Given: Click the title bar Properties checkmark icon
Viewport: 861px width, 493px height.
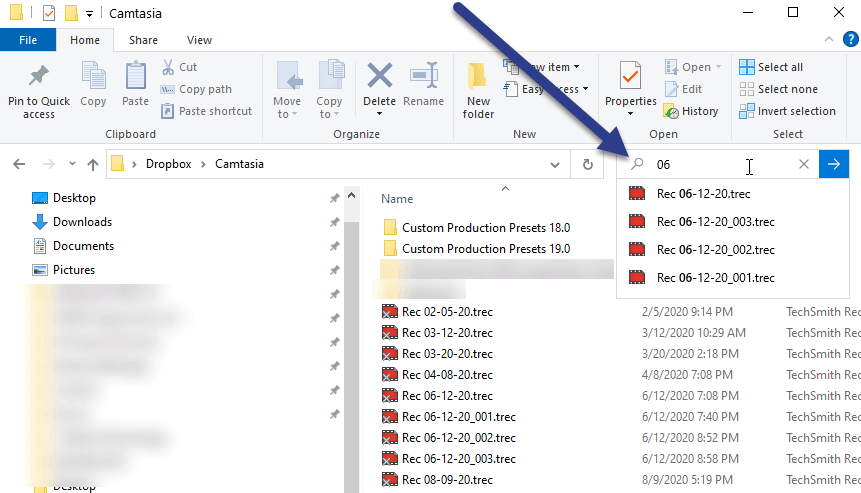Looking at the screenshot, I should pyautogui.click(x=49, y=13).
